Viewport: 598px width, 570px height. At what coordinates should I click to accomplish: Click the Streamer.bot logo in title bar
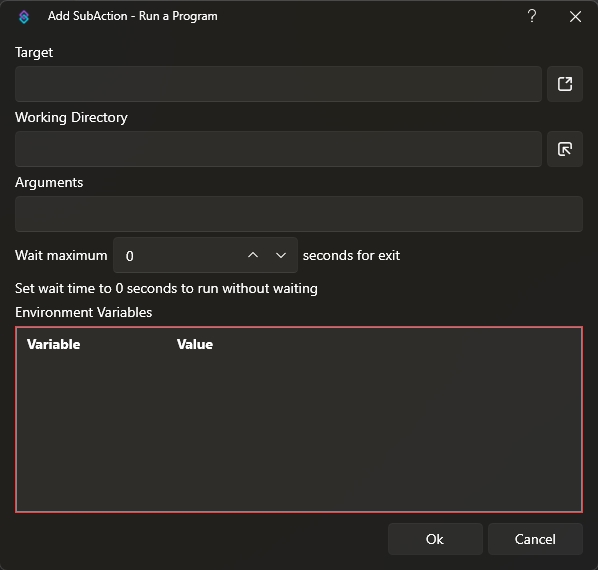tap(24, 16)
